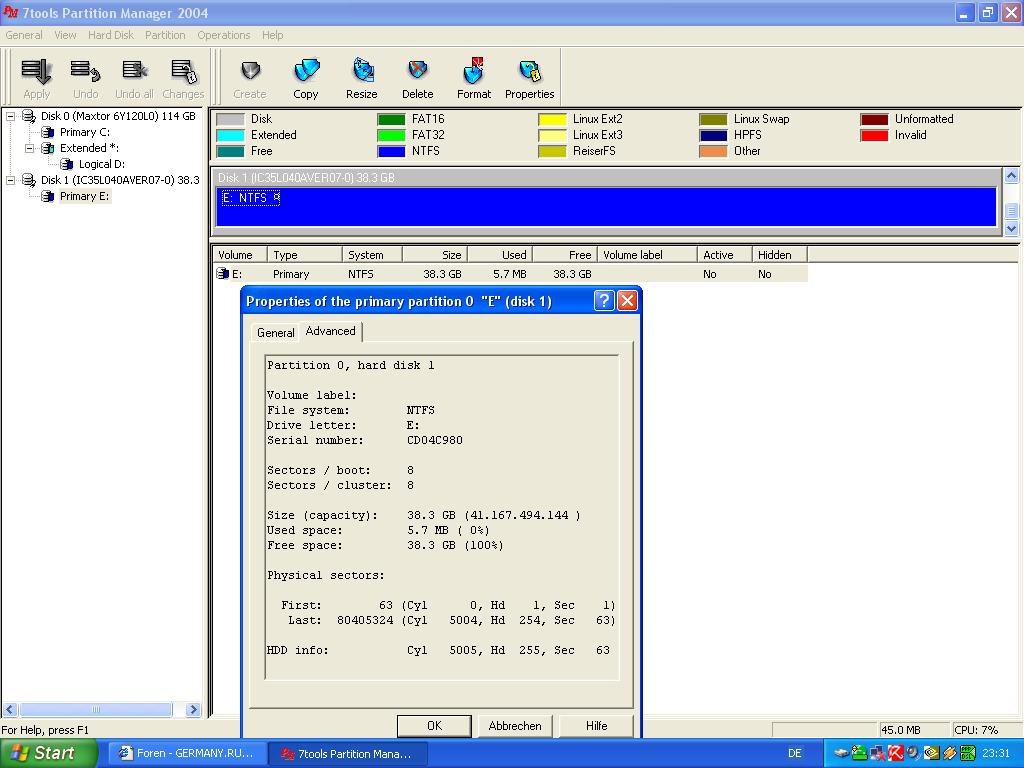The image size is (1024, 768).
Task: Click 7tools Partition Manager taskbar button
Action: pyautogui.click(x=348, y=754)
